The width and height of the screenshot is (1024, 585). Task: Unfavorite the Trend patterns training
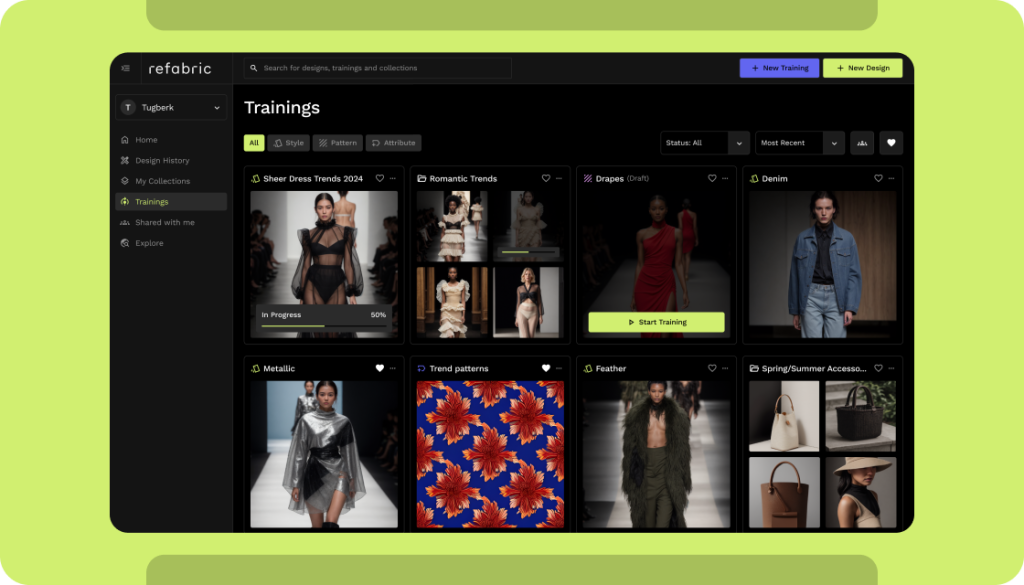click(546, 368)
